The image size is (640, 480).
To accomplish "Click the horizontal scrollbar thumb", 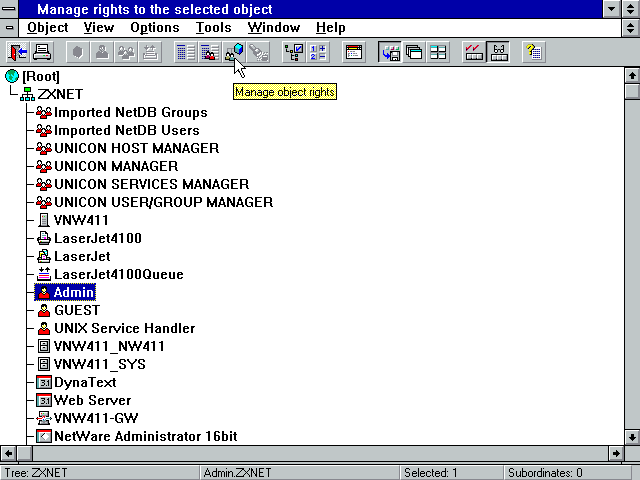I will pyautogui.click(x=24, y=453).
